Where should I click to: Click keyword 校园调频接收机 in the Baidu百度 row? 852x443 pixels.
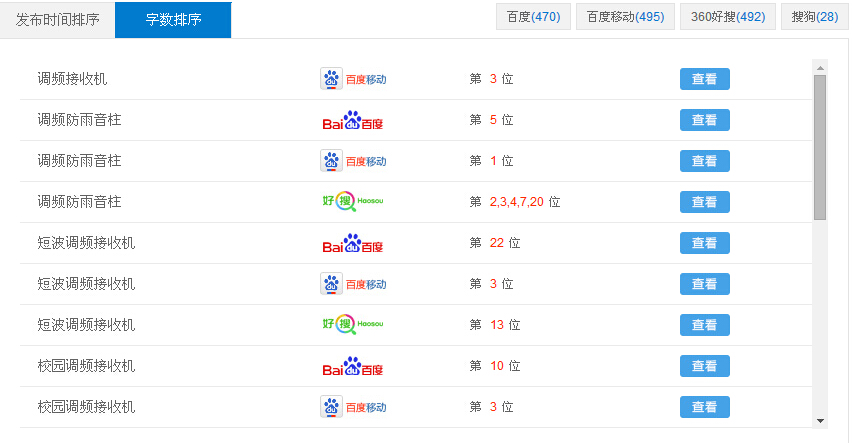tap(86, 366)
